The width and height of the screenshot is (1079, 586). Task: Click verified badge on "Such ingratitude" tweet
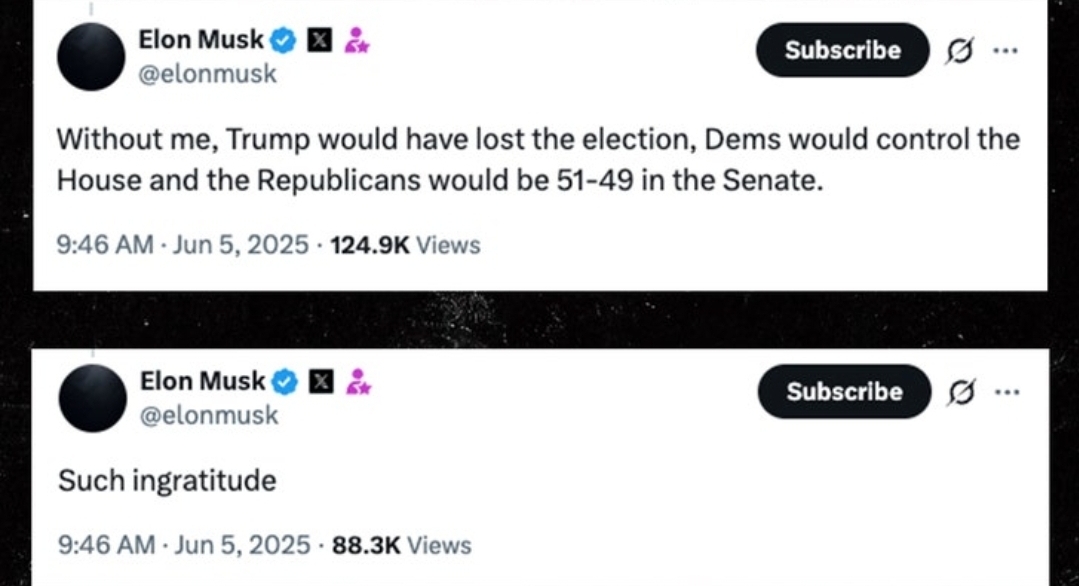(x=285, y=381)
